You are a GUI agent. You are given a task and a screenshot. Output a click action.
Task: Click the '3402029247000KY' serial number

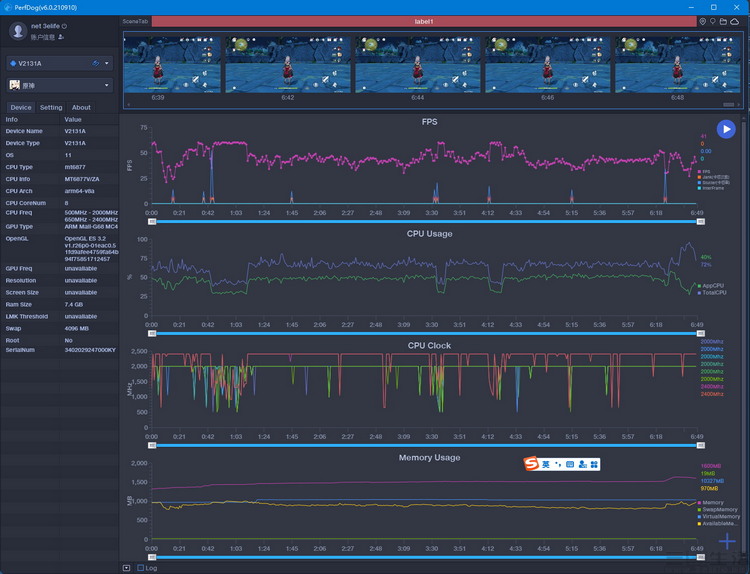pyautogui.click(x=90, y=350)
